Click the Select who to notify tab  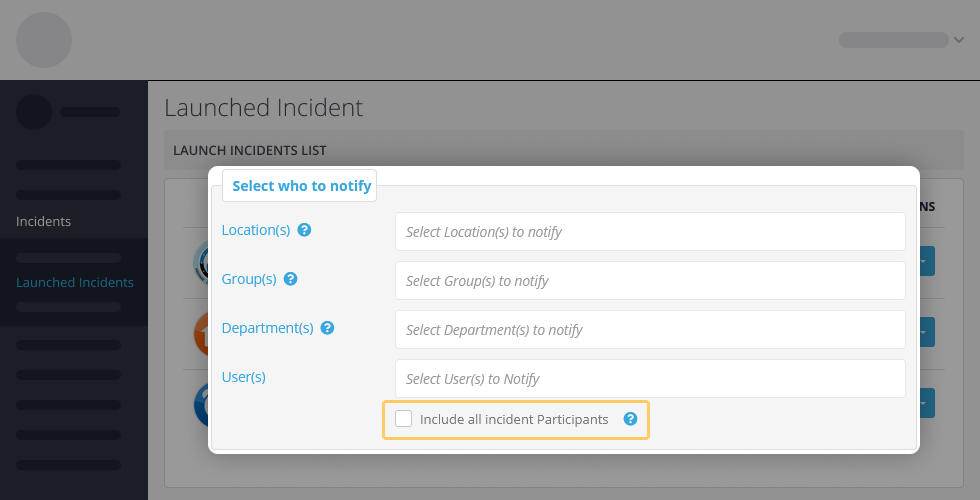(299, 186)
